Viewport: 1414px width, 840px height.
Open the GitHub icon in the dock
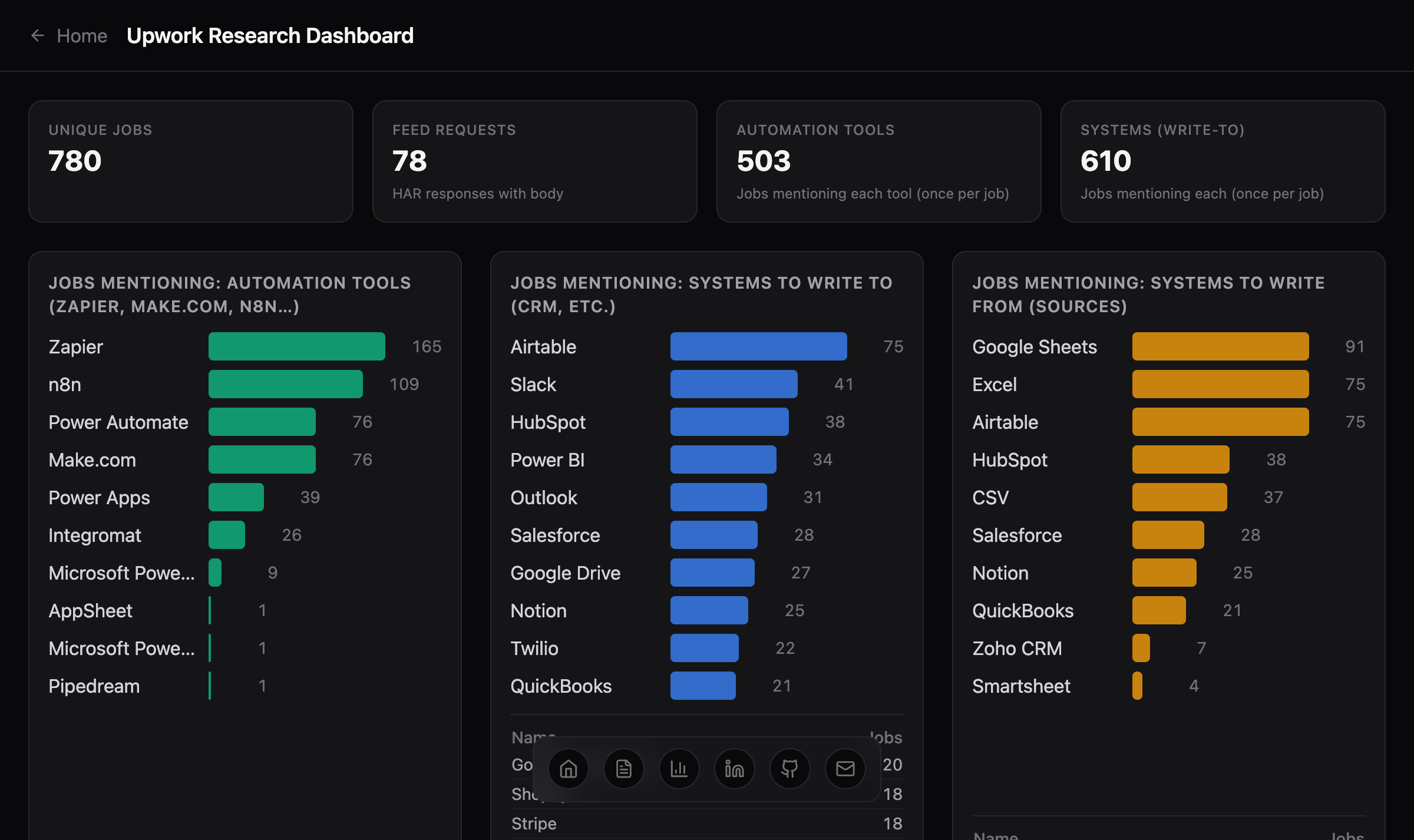pyautogui.click(x=789, y=769)
